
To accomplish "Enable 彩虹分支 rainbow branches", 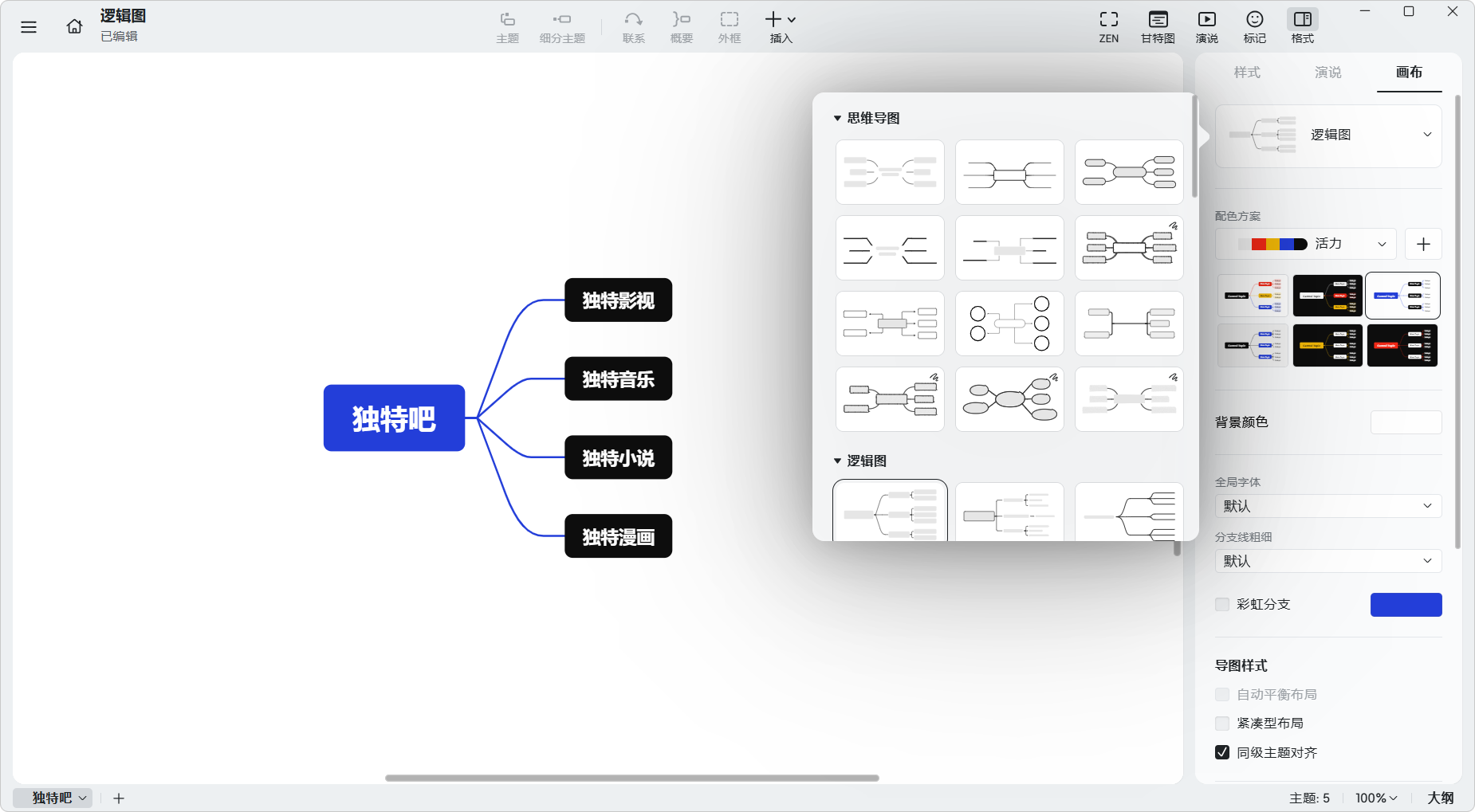I will [1222, 604].
